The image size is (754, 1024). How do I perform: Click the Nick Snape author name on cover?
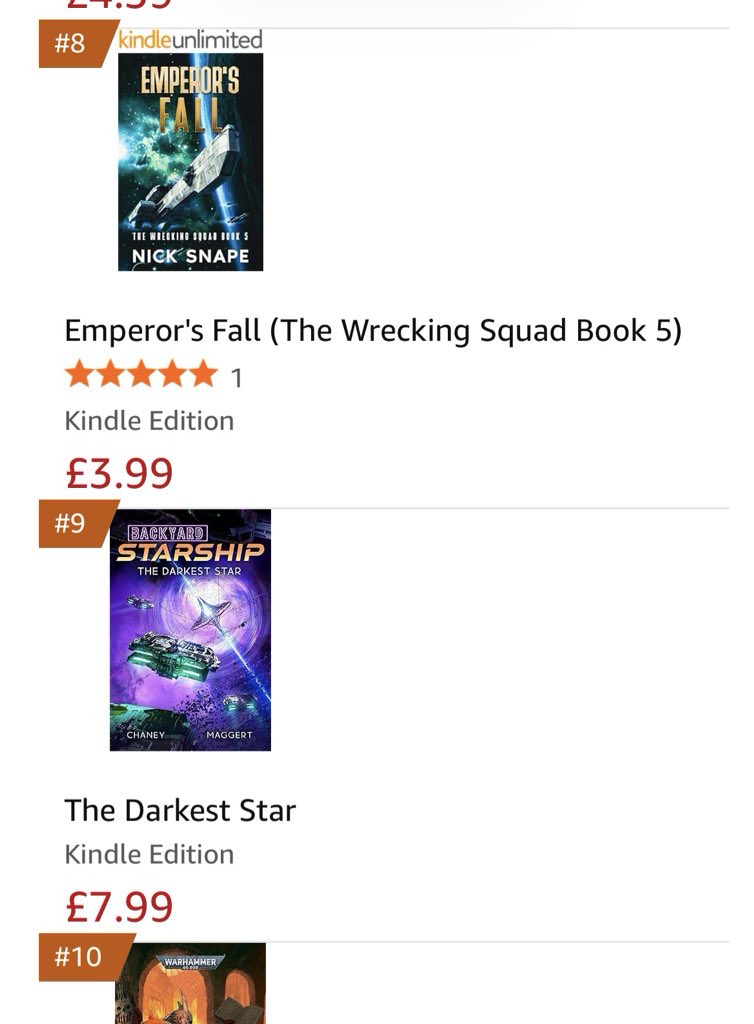tap(190, 255)
